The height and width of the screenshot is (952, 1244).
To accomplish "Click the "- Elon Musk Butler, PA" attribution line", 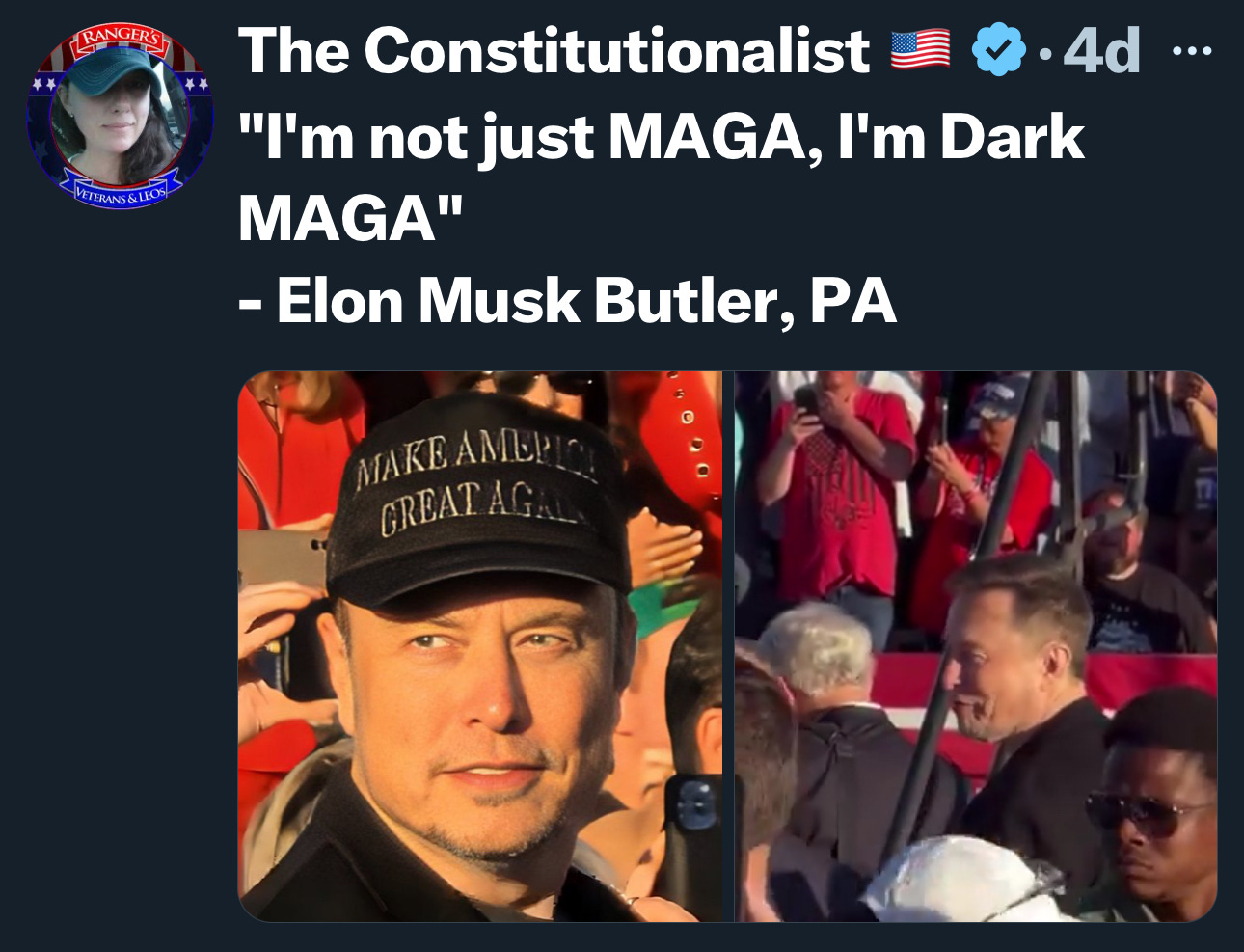I will pos(567,301).
